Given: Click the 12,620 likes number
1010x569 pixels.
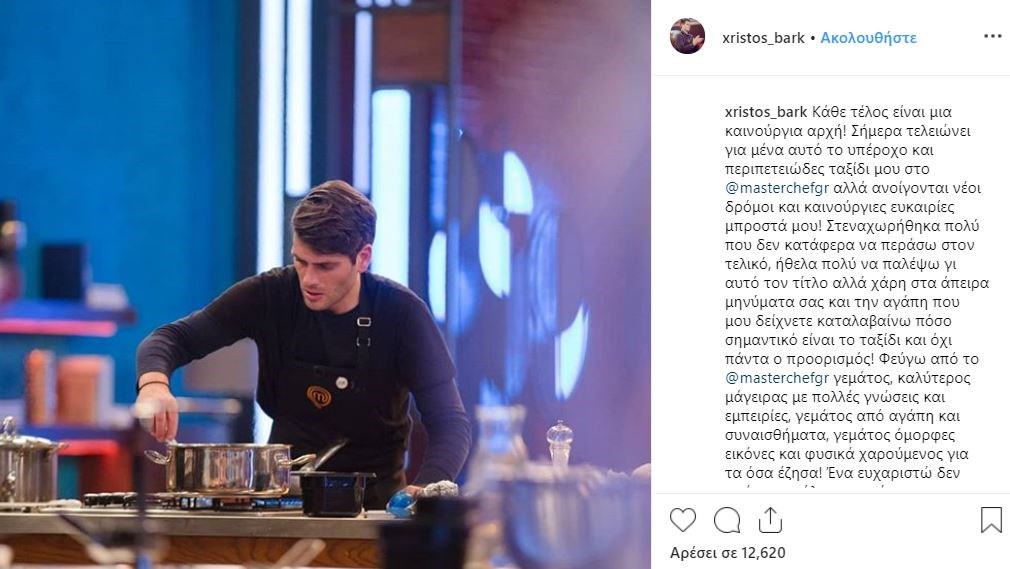Looking at the screenshot, I should coord(763,553).
